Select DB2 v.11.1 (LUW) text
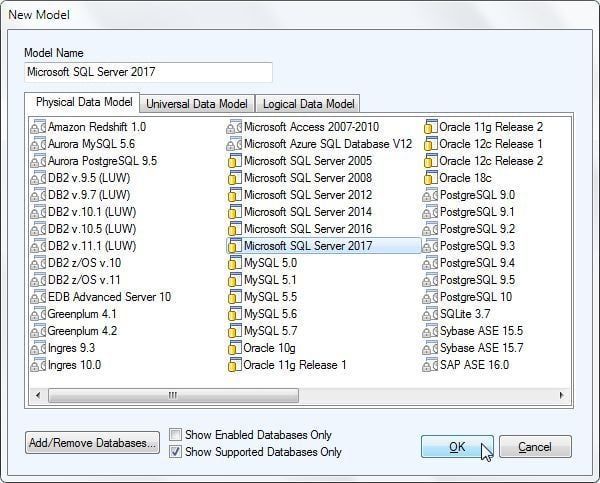Image resolution: width=600 pixels, height=483 pixels. [92, 246]
